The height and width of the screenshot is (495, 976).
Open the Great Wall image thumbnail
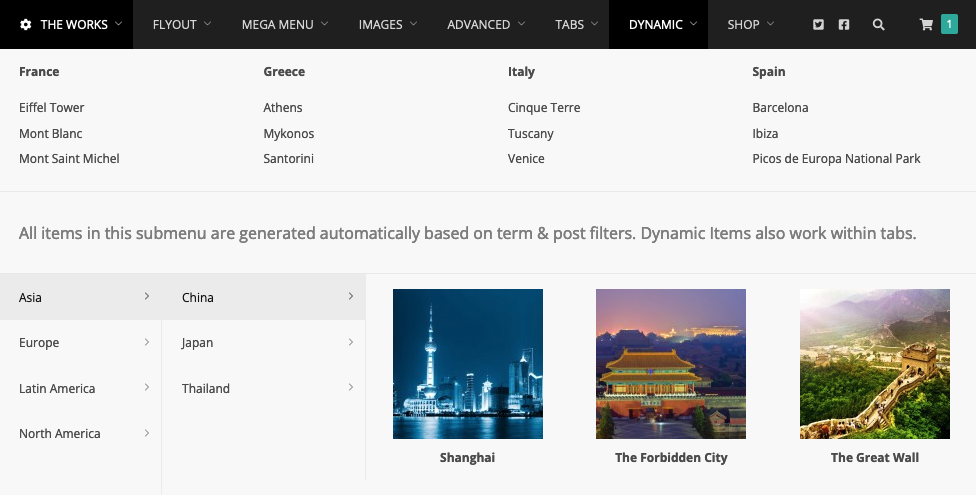[875, 364]
